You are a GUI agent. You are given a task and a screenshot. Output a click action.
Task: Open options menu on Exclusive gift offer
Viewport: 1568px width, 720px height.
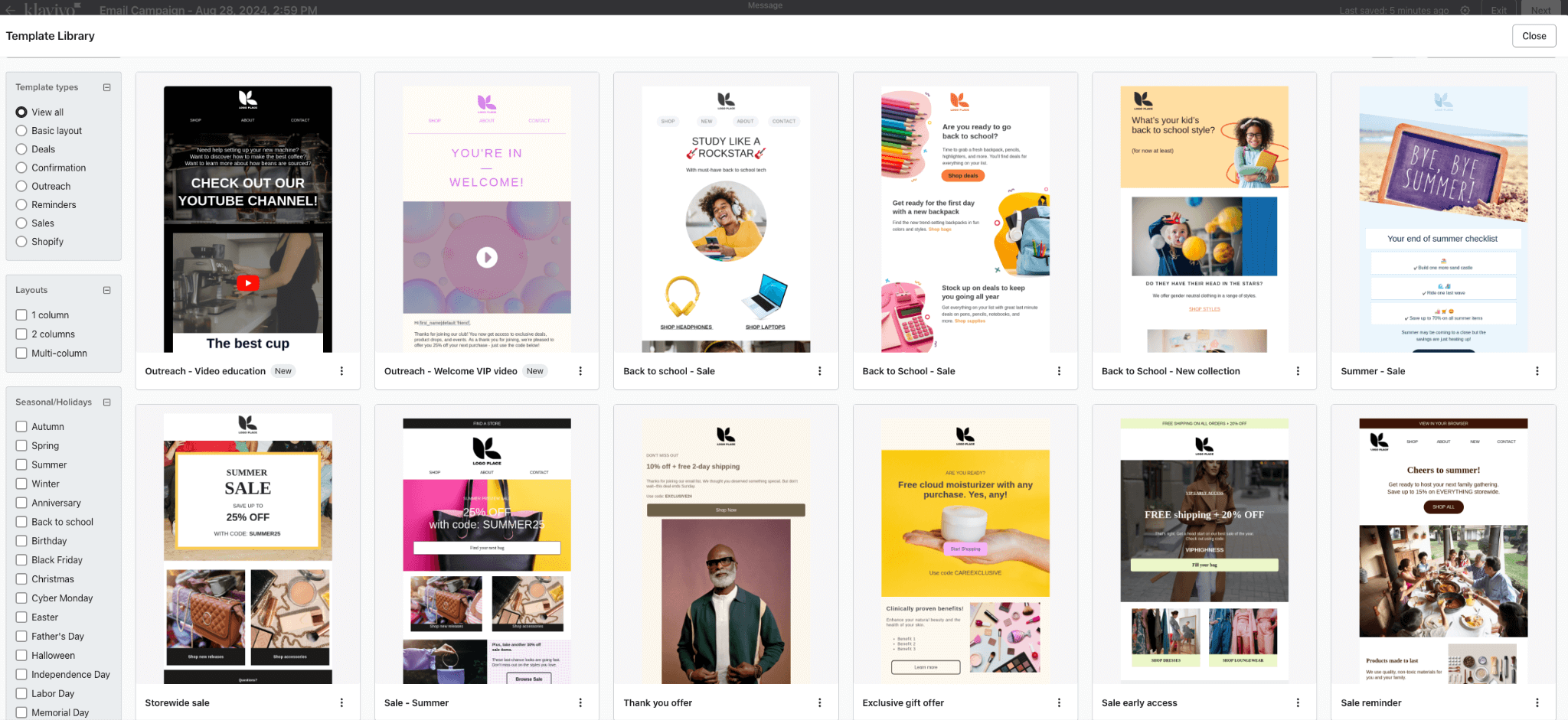[1059, 702]
